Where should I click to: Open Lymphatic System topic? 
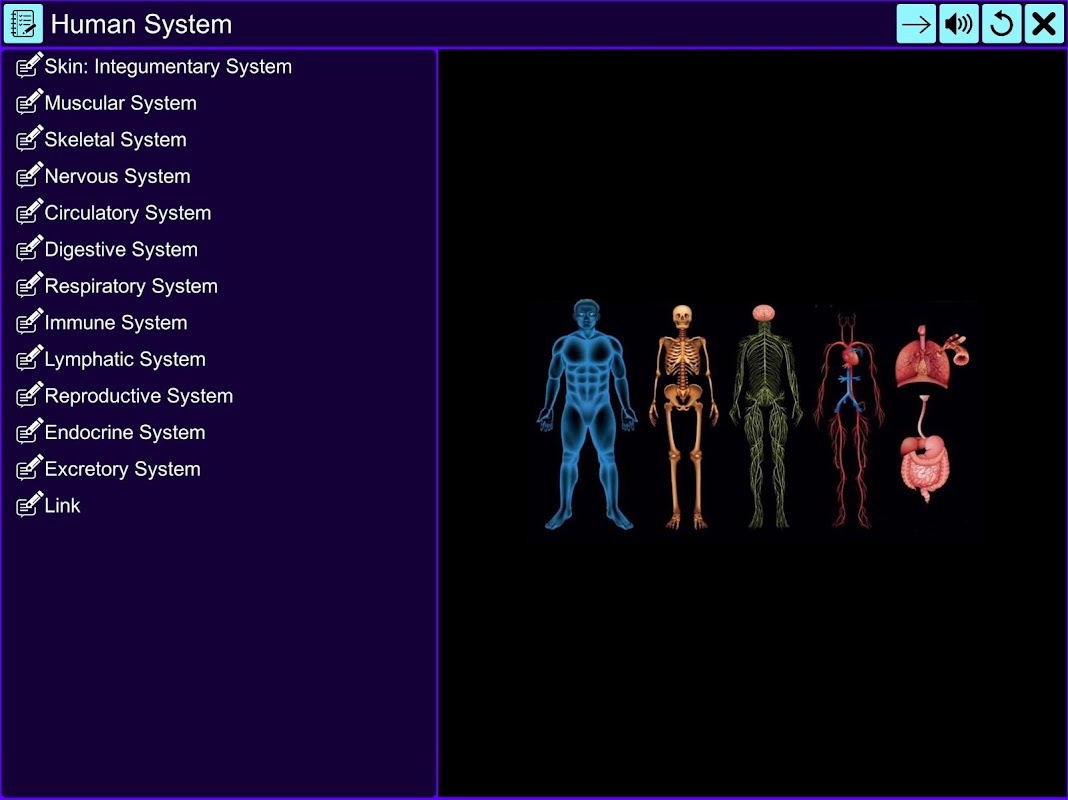coord(125,359)
